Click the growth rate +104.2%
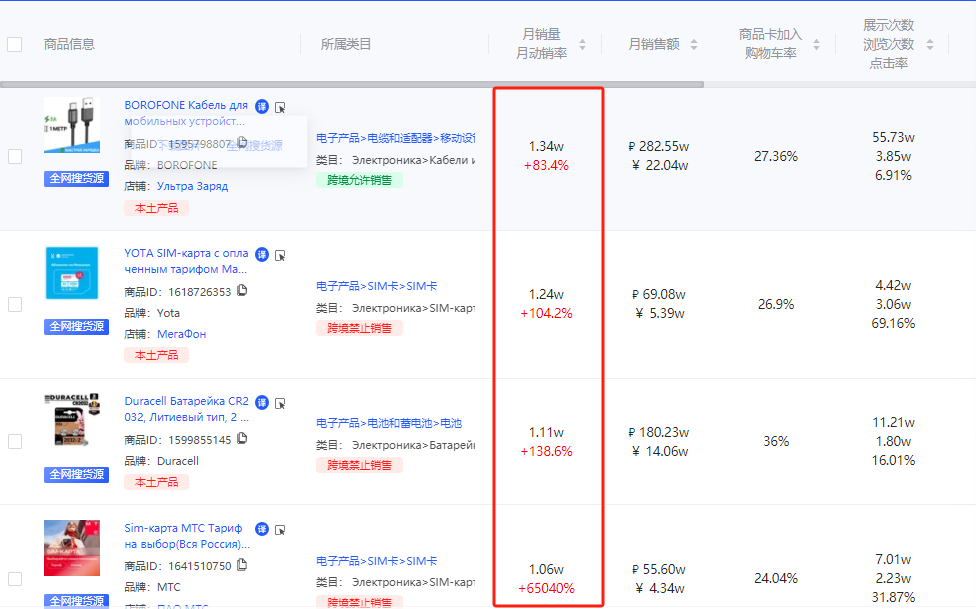The height and width of the screenshot is (609, 976). pos(546,313)
